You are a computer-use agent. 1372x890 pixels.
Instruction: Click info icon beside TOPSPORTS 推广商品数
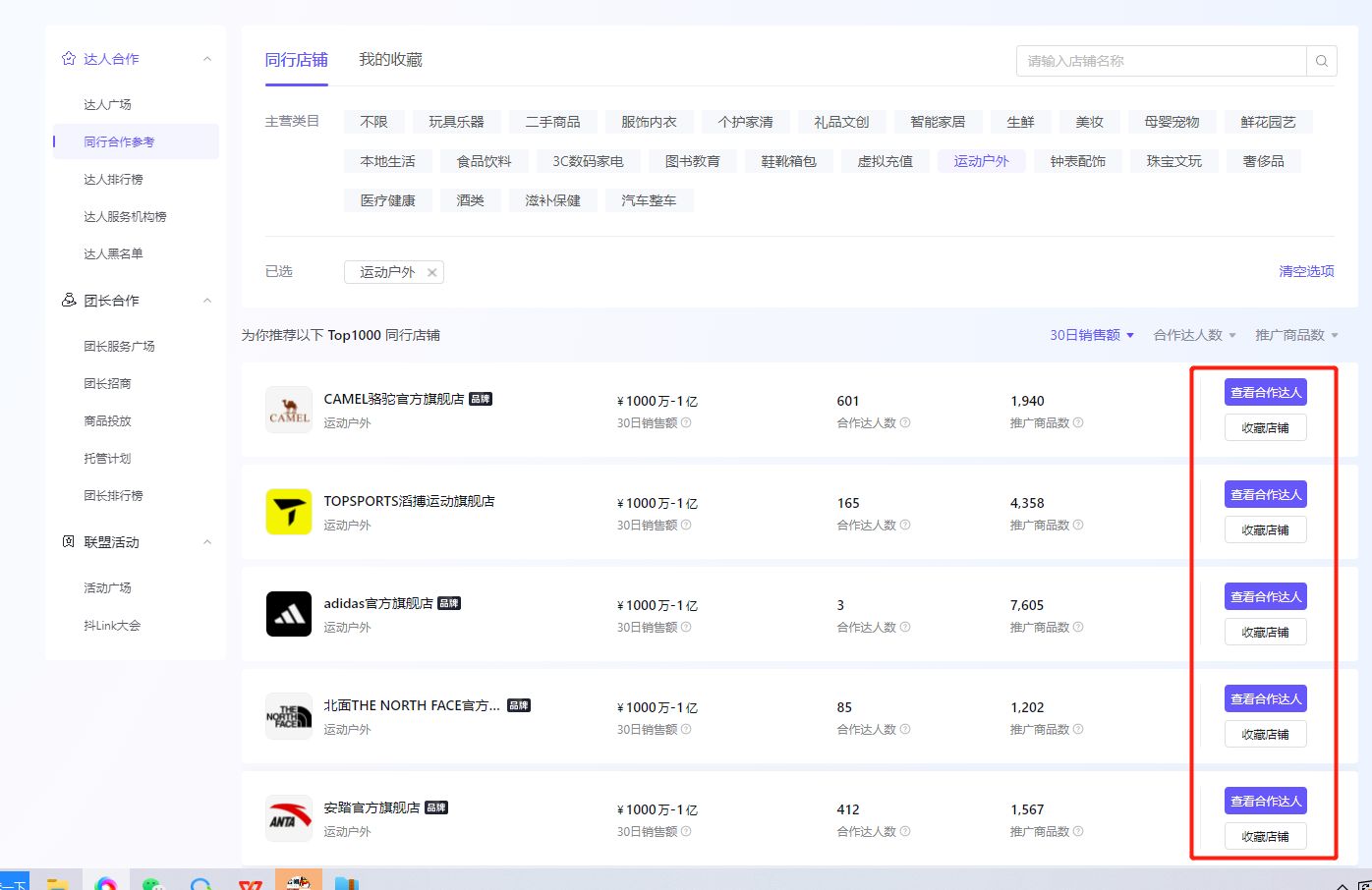(1078, 525)
